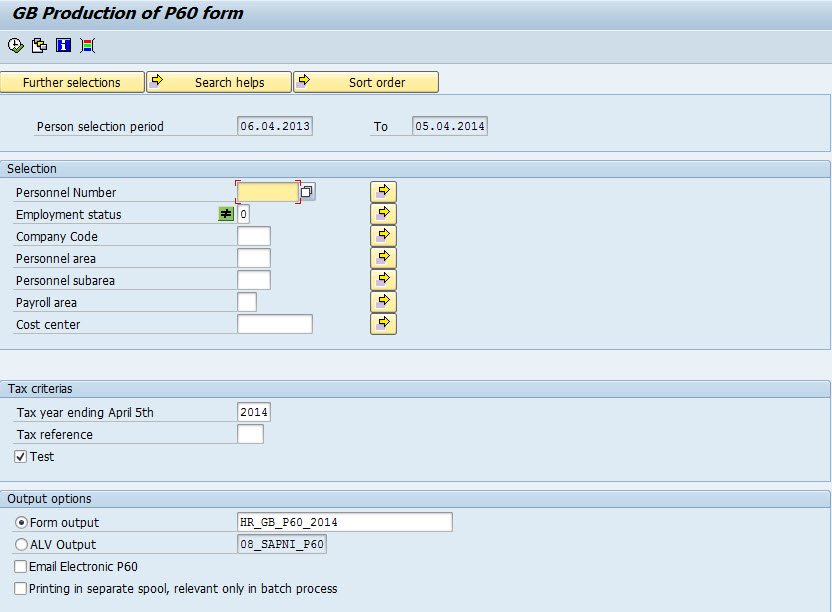Check Printing in separate spool option
832x612 pixels.
20,588
